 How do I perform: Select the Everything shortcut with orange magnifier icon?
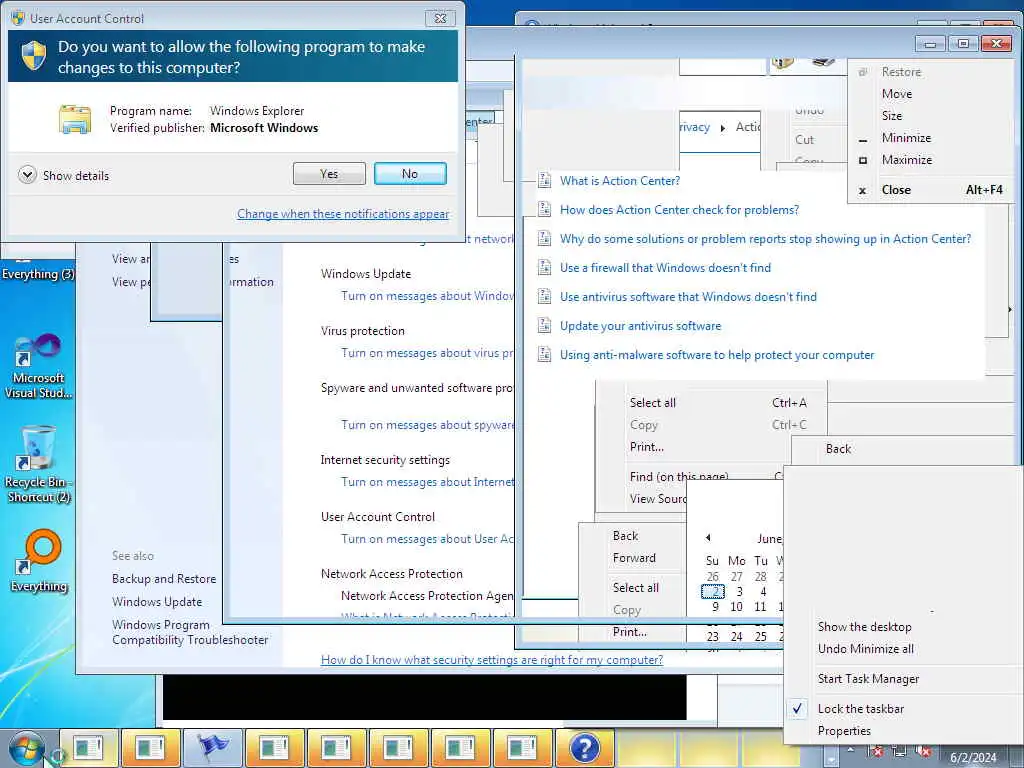[39, 561]
